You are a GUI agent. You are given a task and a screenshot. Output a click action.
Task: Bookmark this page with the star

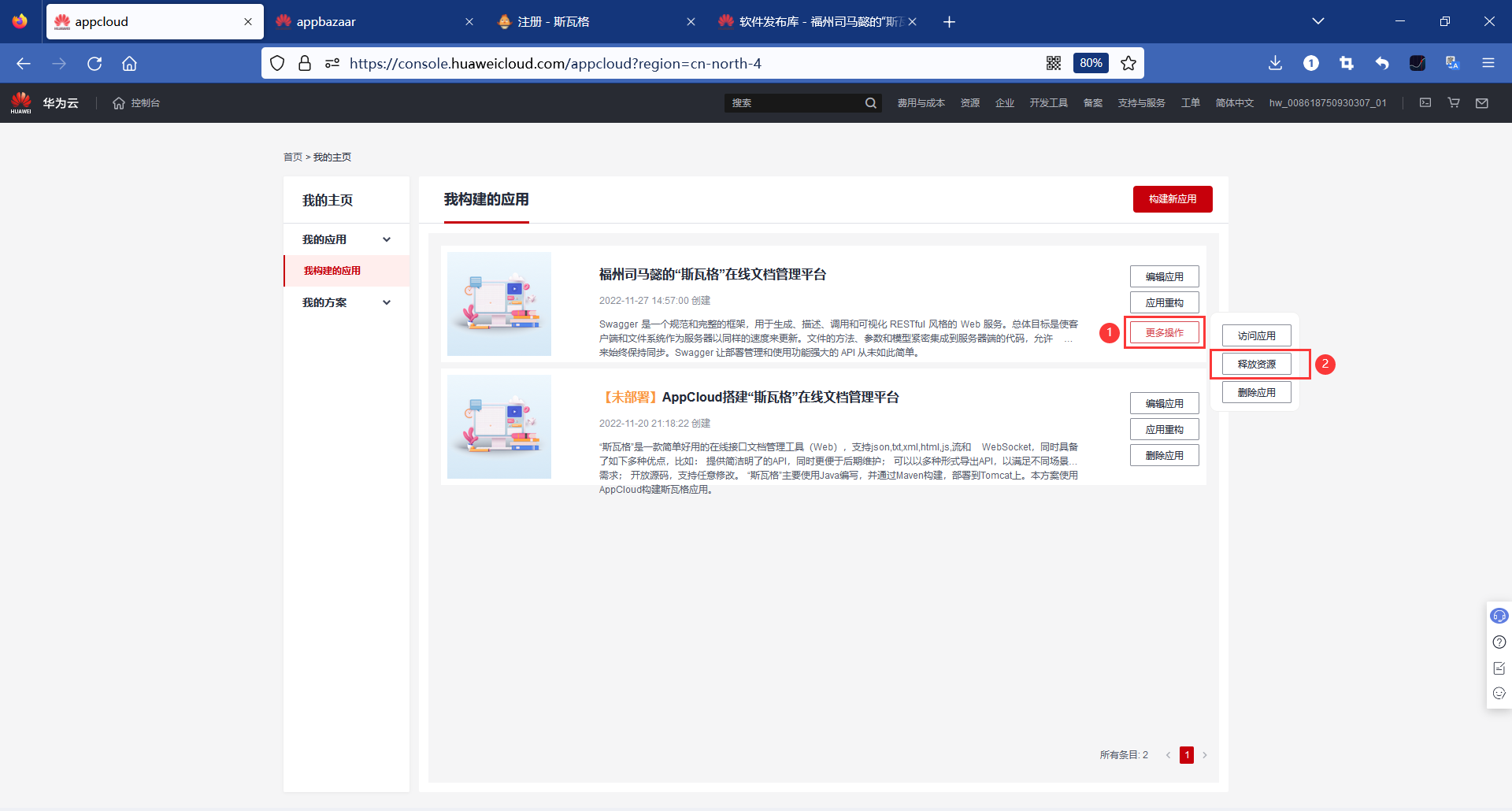point(1128,64)
